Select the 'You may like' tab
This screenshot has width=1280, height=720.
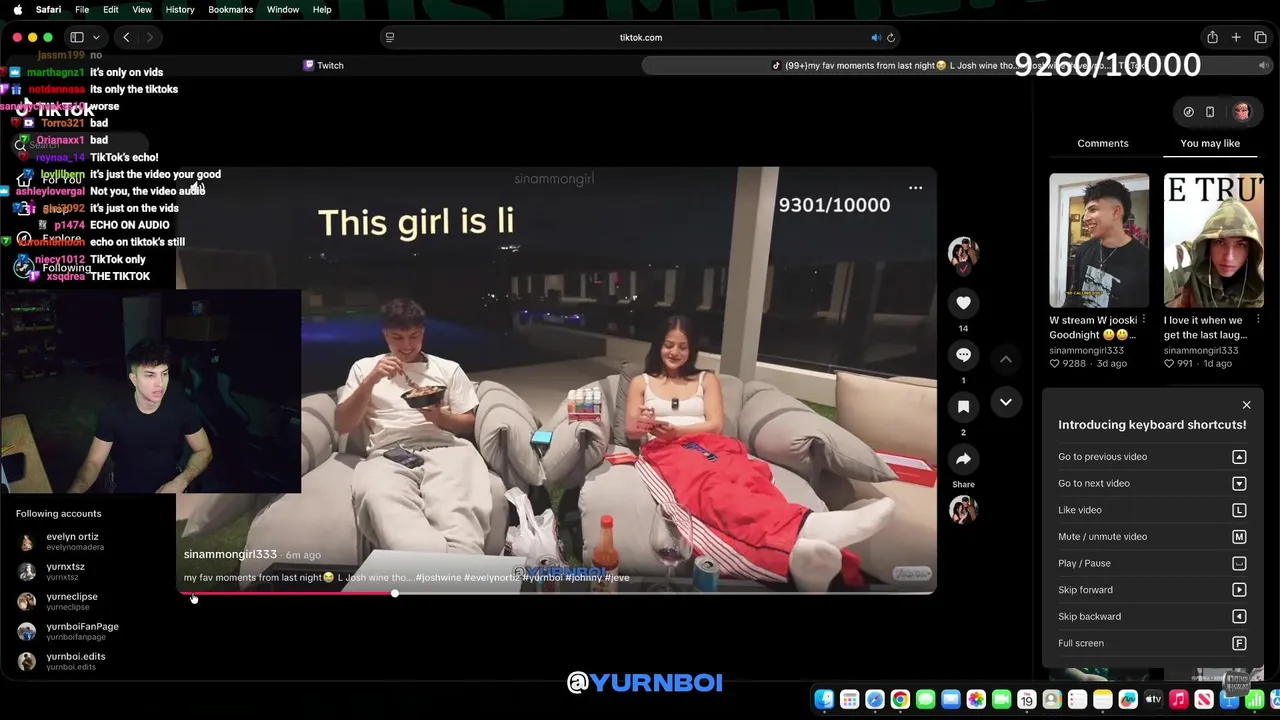point(1210,143)
